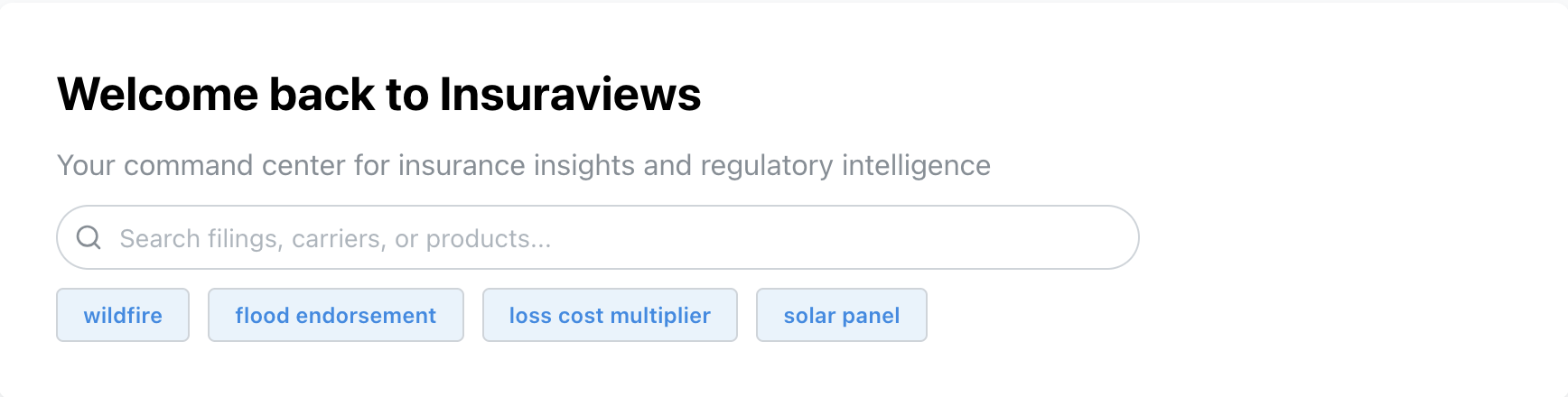
Task: Click the magnifying glass search icon
Action: (89, 237)
